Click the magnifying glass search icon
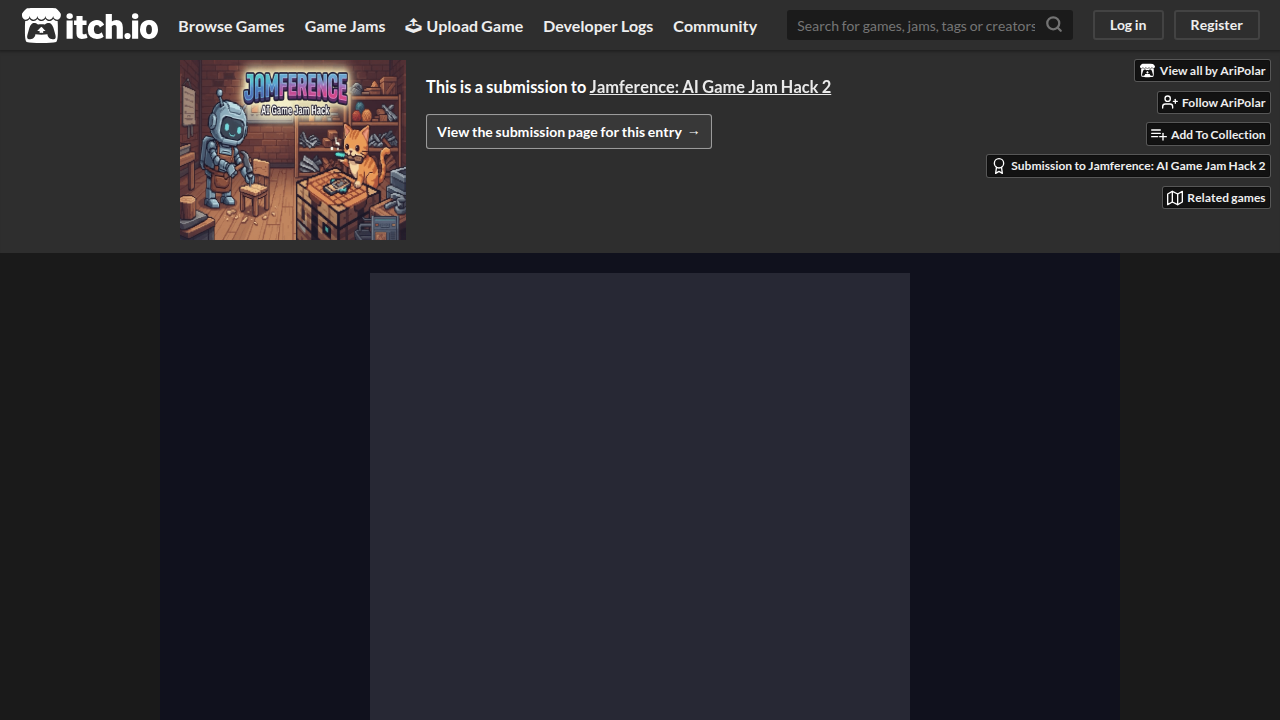Image resolution: width=1280 pixels, height=720 pixels. tap(1055, 25)
